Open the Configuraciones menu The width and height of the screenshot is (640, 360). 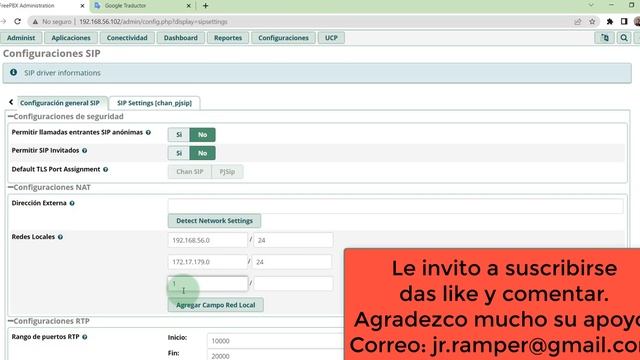(283, 38)
